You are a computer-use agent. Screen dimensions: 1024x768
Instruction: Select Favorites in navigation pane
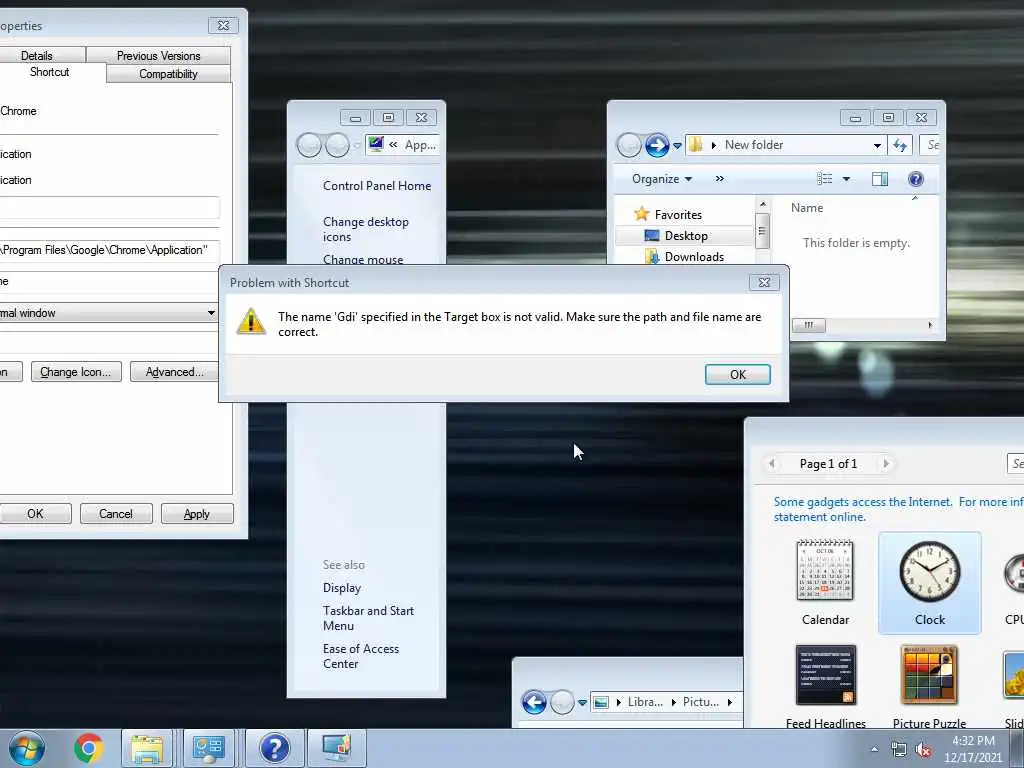point(668,214)
